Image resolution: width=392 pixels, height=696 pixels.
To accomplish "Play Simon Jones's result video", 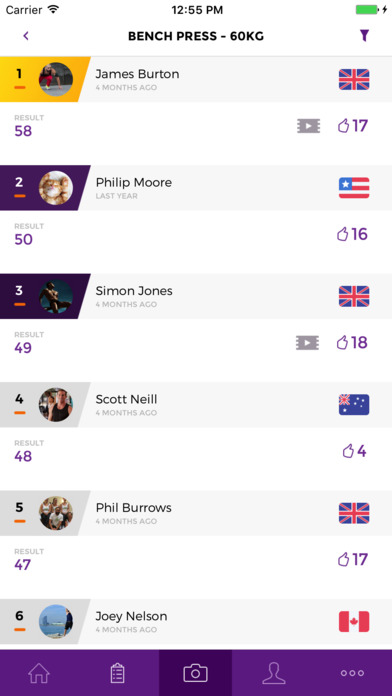I will [x=308, y=343].
